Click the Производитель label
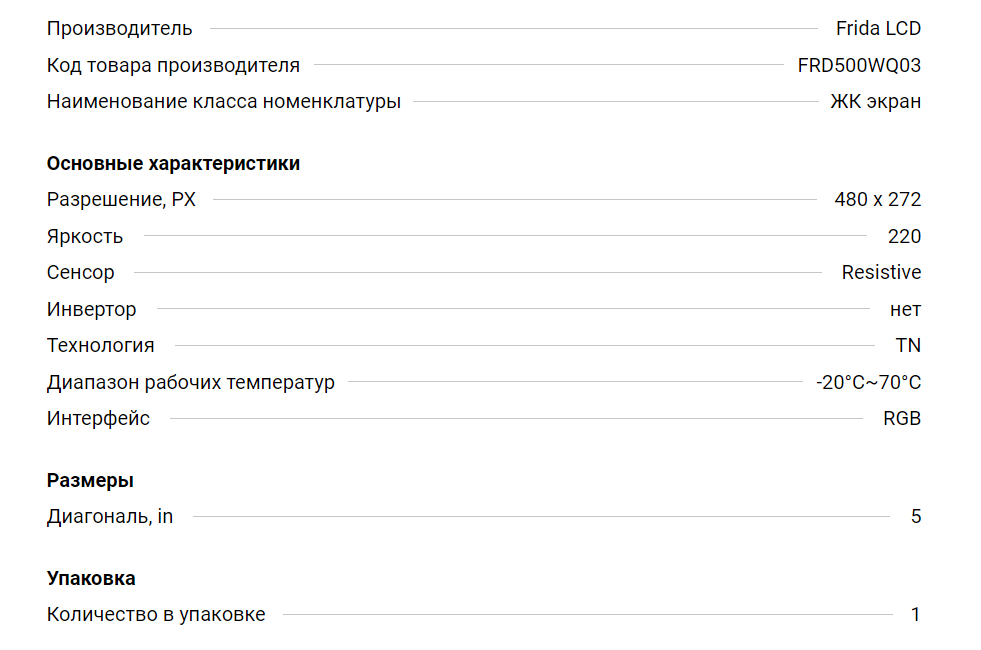 pyautogui.click(x=120, y=29)
